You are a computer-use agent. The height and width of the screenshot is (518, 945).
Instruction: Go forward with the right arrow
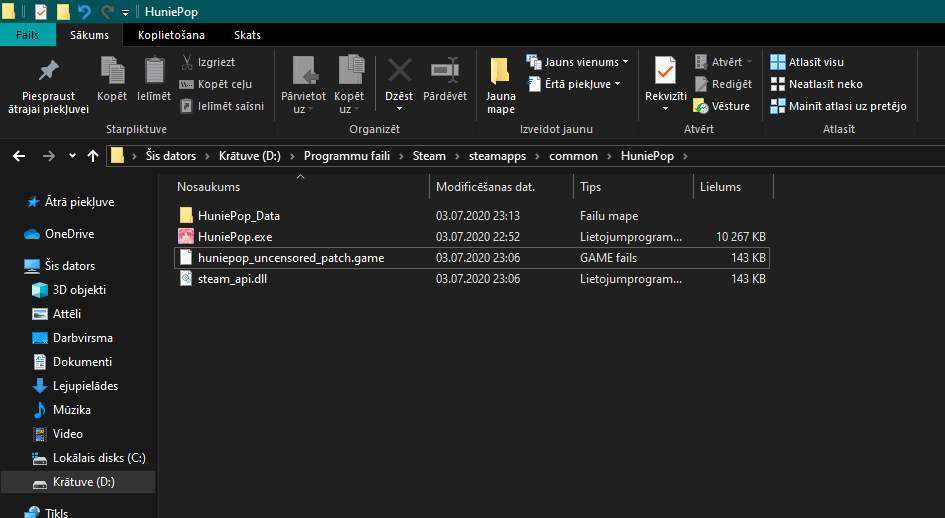click(48, 156)
